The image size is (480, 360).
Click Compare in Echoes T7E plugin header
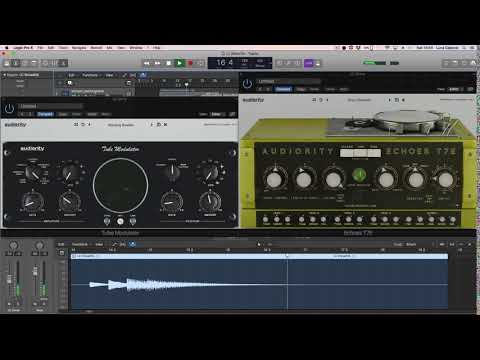pos(283,89)
